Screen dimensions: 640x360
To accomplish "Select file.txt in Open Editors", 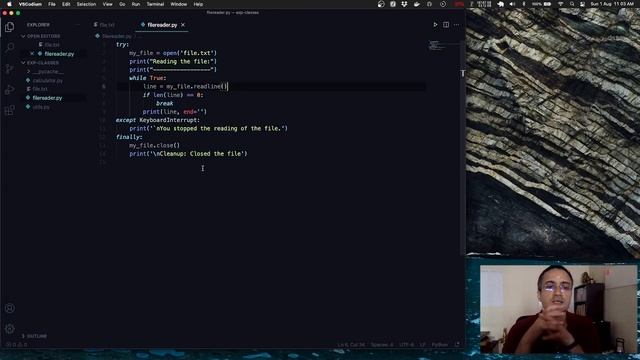I will tap(52, 45).
